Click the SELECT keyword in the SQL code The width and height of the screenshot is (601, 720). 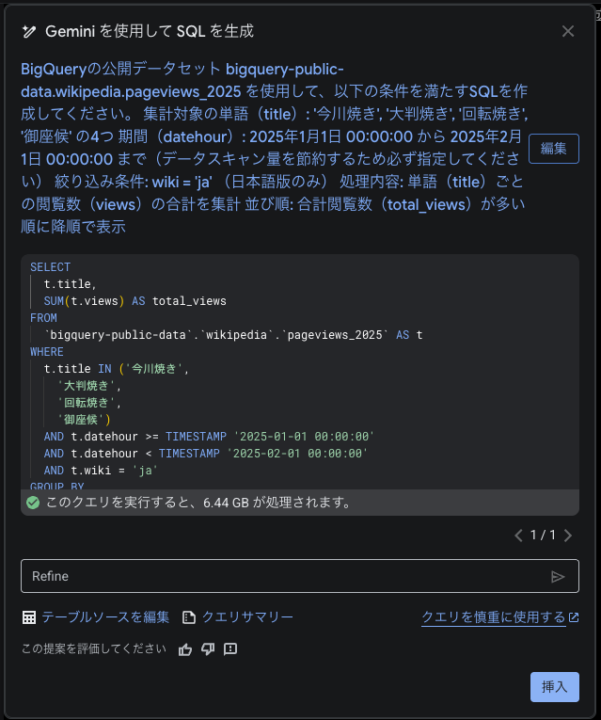51,267
